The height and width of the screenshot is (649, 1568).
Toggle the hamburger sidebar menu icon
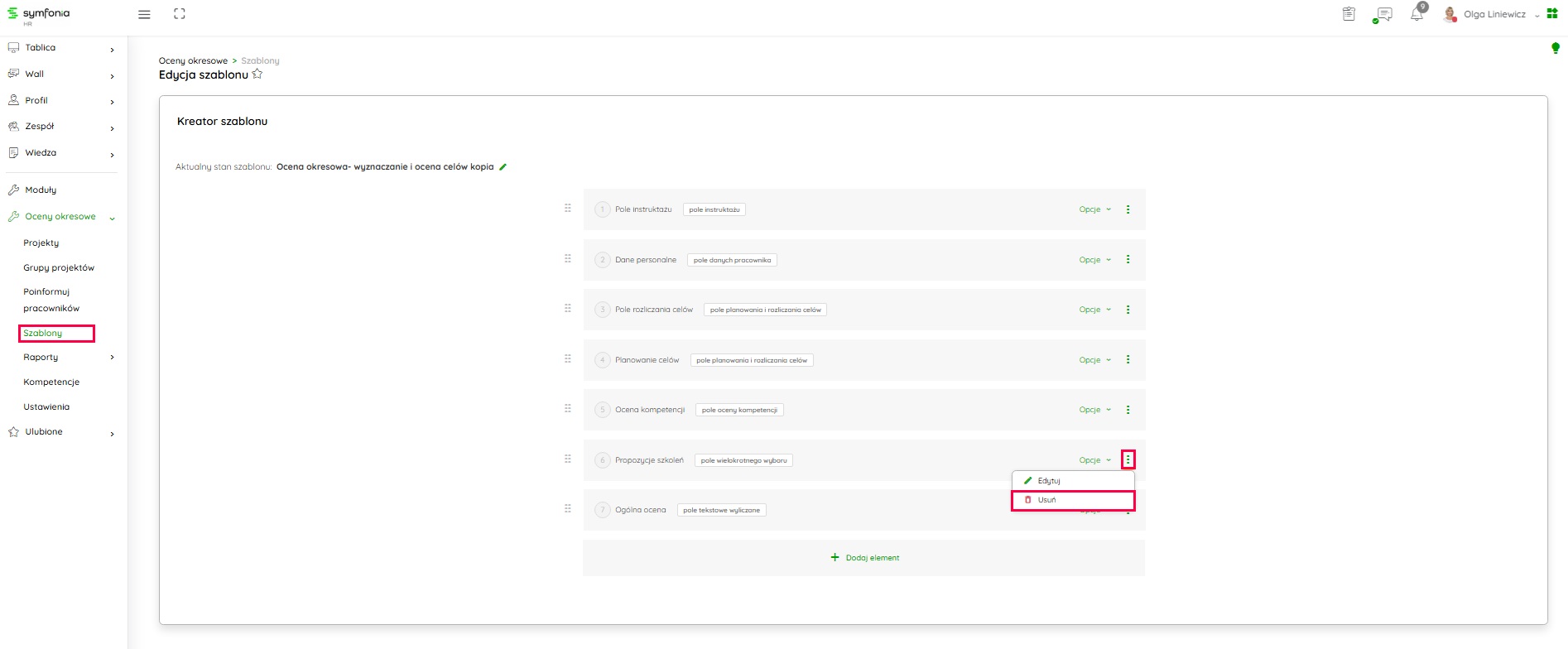click(144, 14)
